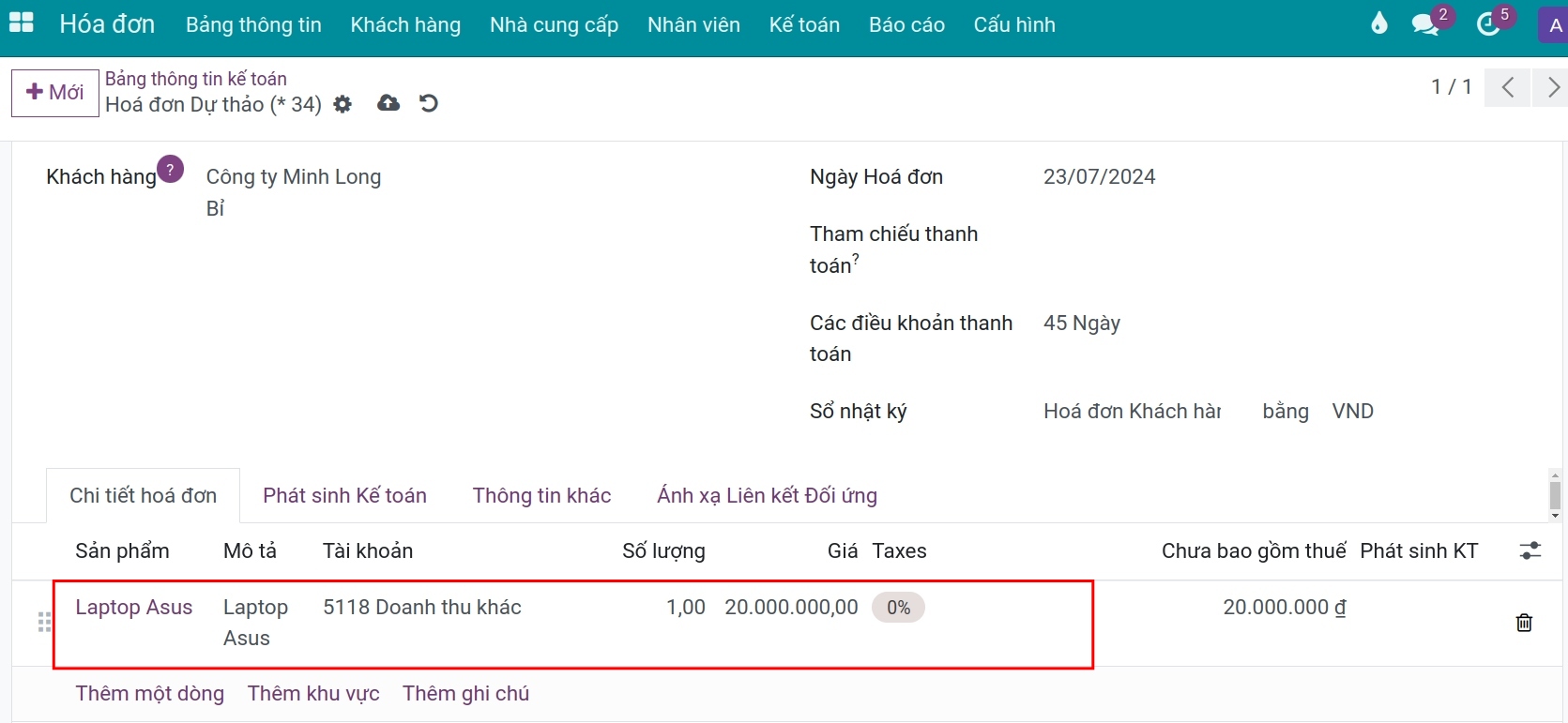Click Thêm ghi chú link
Viewport: 1568px width, 723px height.
[465, 694]
